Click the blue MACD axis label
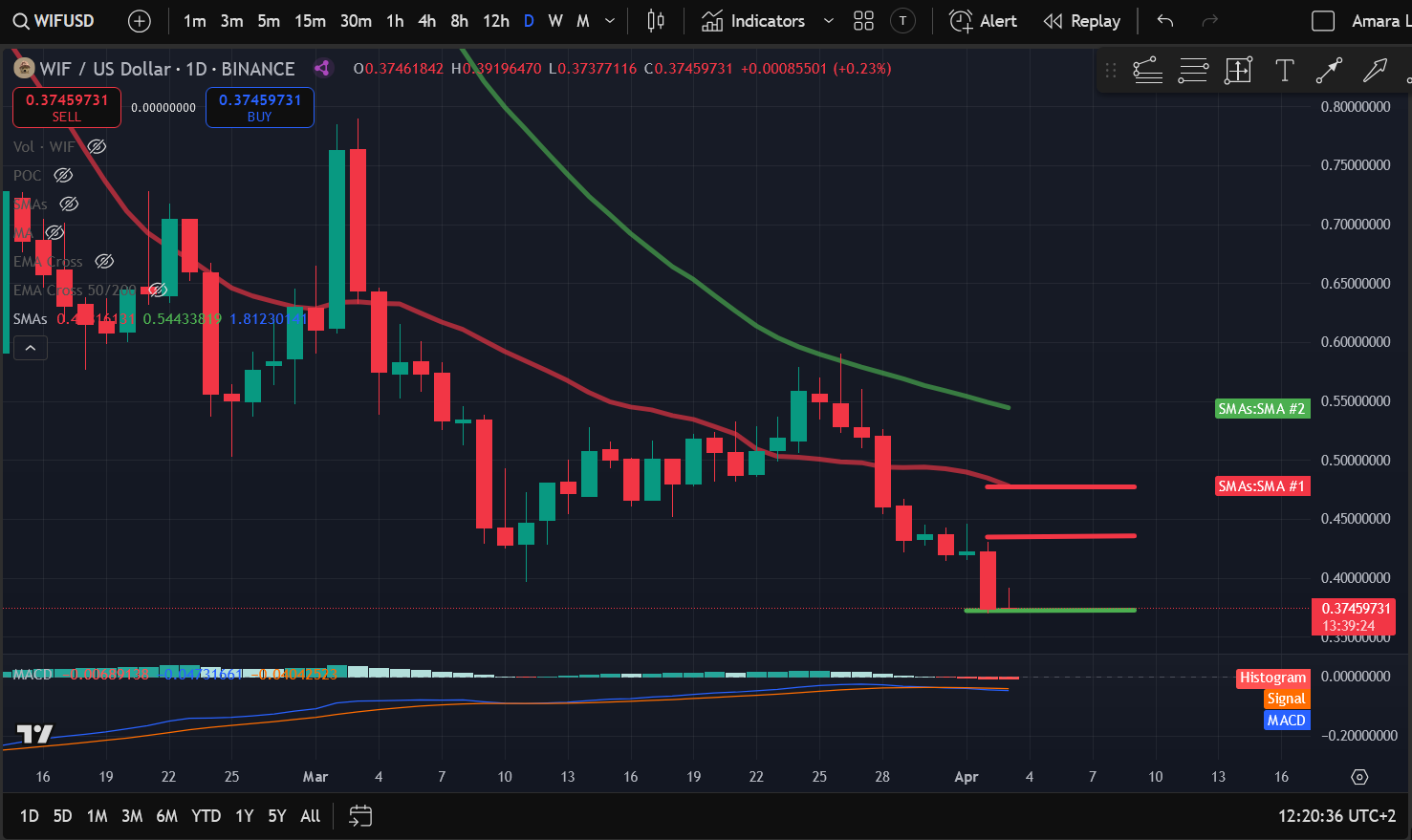 pyautogui.click(x=1286, y=721)
